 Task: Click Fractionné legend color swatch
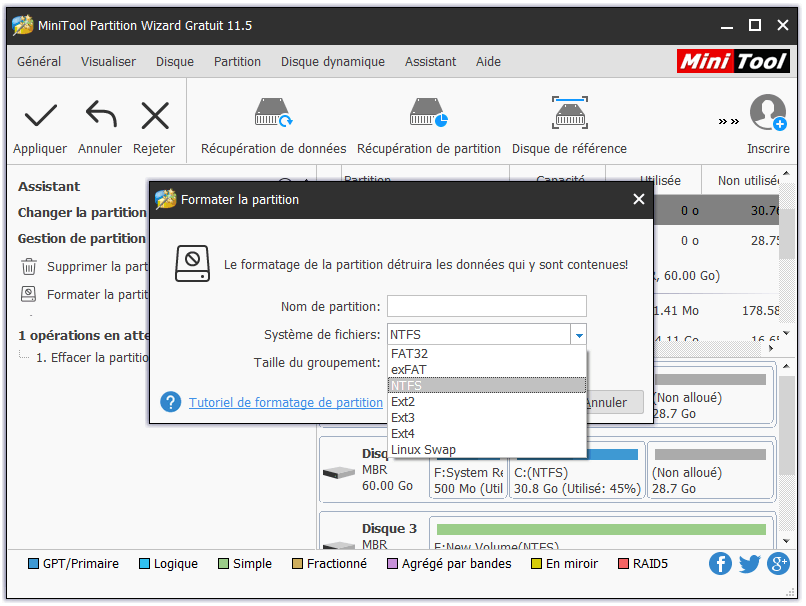tap(297, 564)
